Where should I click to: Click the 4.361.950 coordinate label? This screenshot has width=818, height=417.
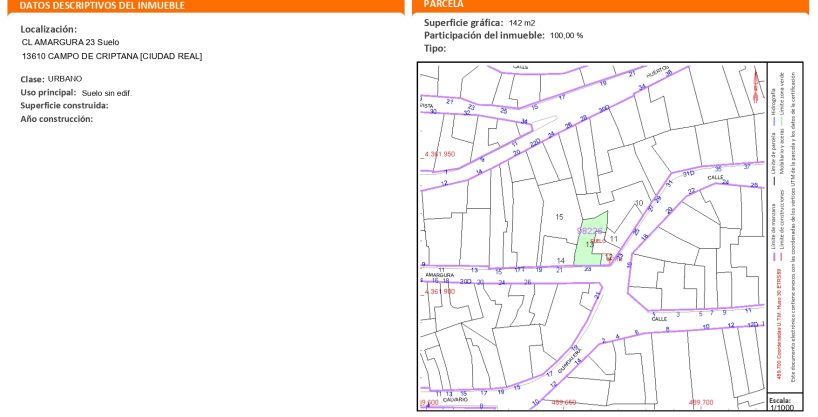pyautogui.click(x=440, y=154)
